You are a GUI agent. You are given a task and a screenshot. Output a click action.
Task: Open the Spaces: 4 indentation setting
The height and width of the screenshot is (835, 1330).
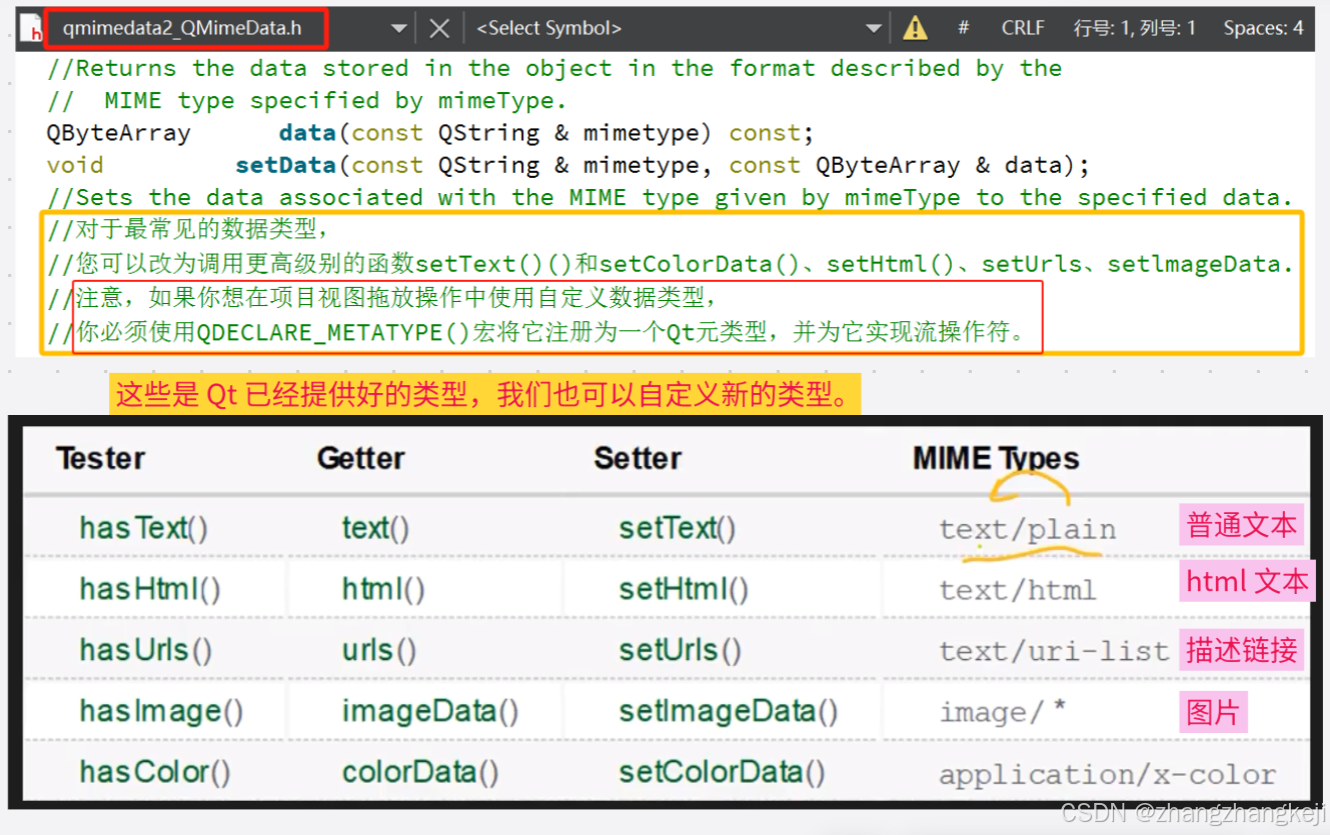[x=1263, y=28]
